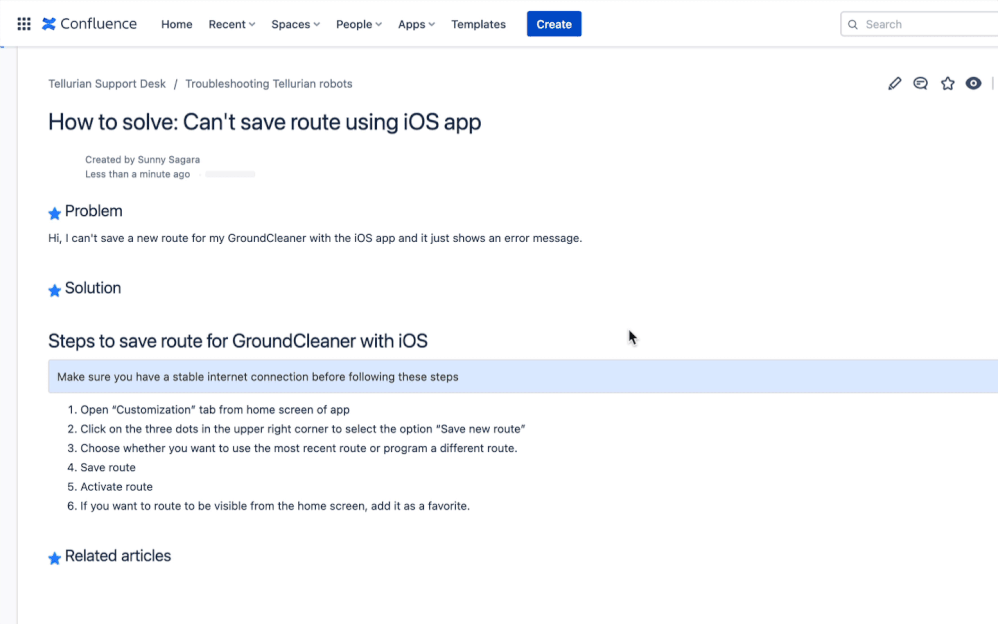Click the star icon beside Problem heading
The height and width of the screenshot is (624, 998).
click(x=55, y=213)
